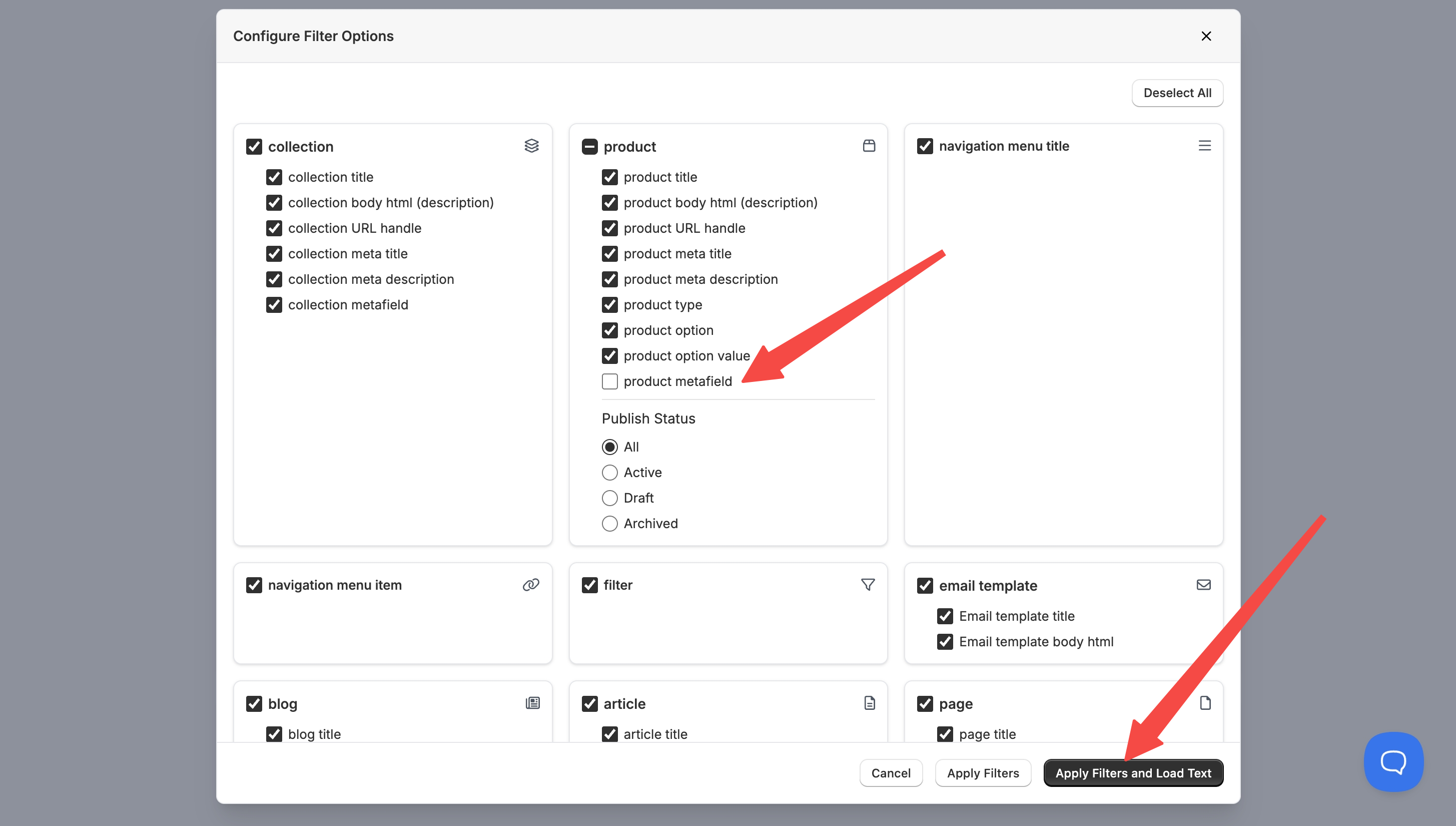1456x826 pixels.
Task: Select the Archived publish status
Action: (609, 524)
